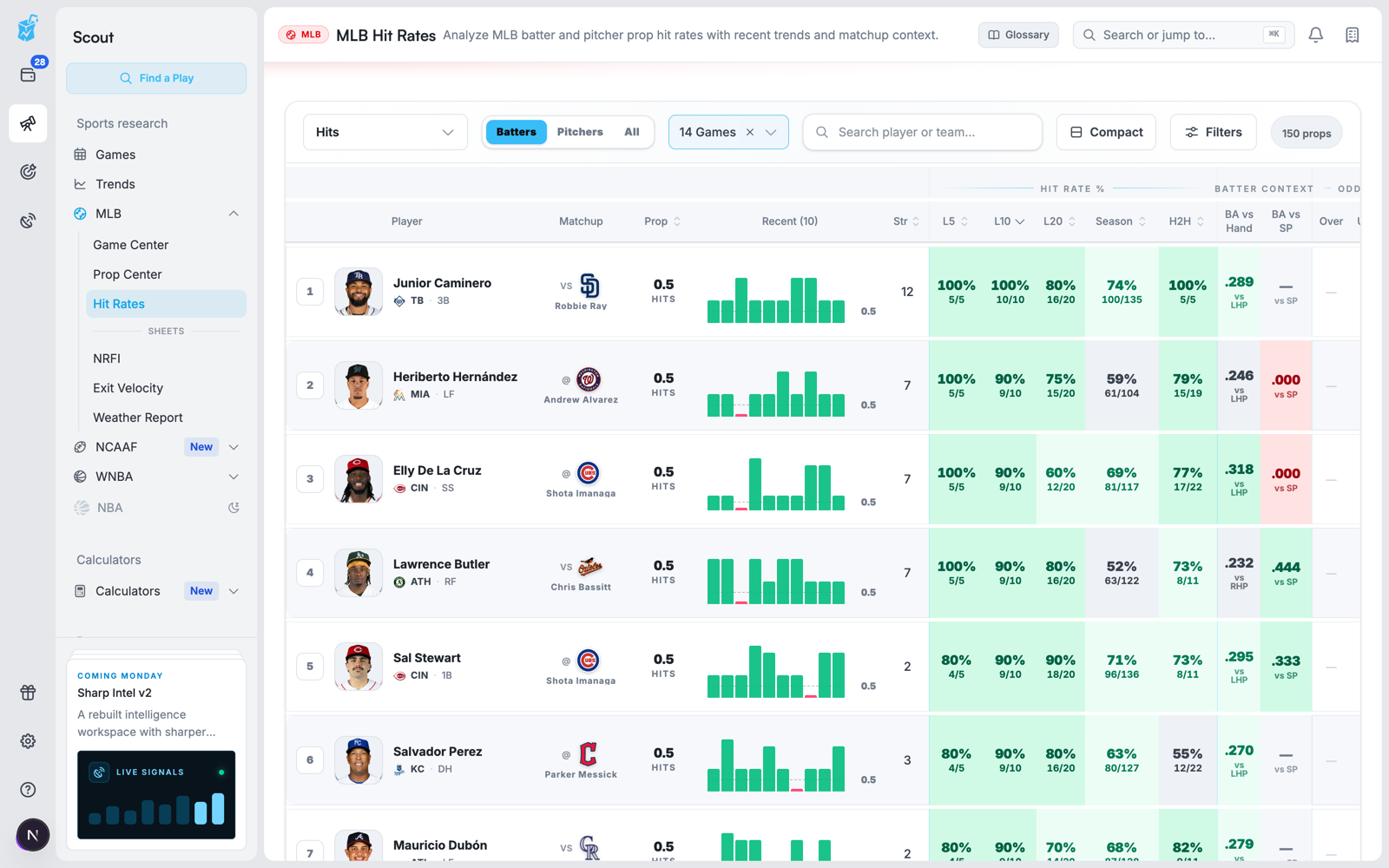The height and width of the screenshot is (868, 1389).
Task: Sort by L10 hit rate column
Action: pos(1009,221)
